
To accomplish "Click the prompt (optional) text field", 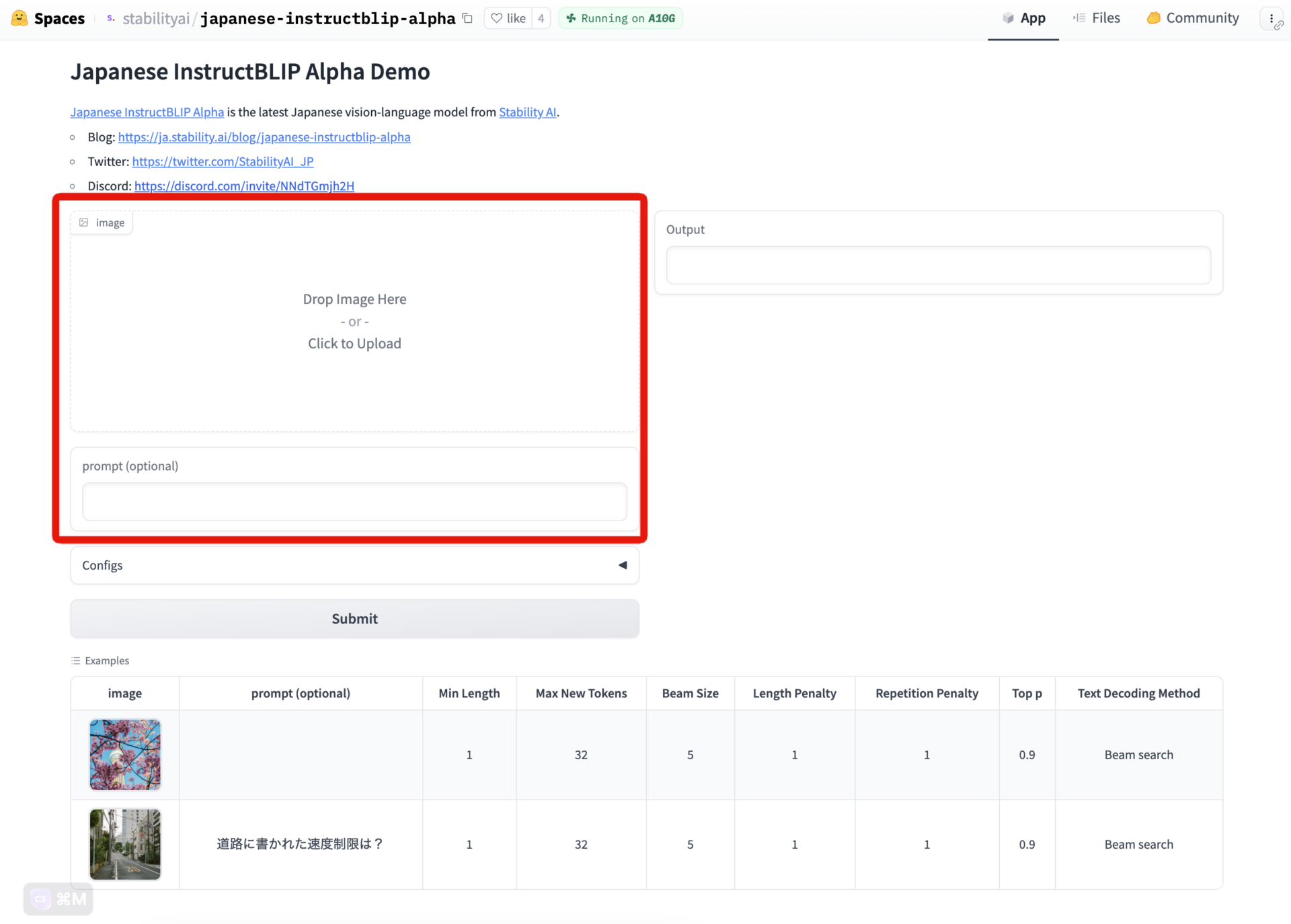I will [x=354, y=502].
